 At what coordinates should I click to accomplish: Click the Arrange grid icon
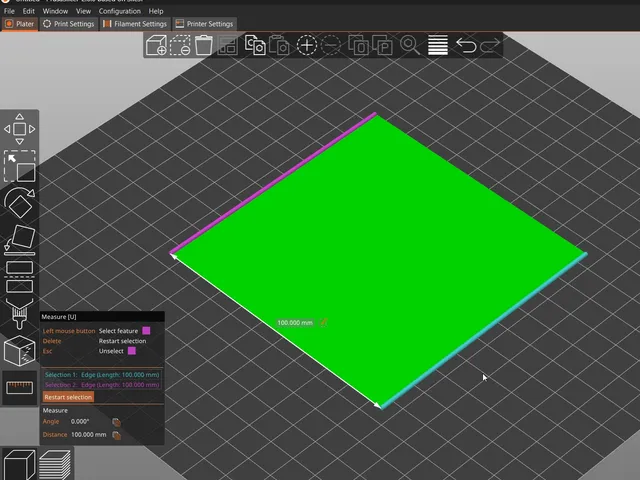227,45
